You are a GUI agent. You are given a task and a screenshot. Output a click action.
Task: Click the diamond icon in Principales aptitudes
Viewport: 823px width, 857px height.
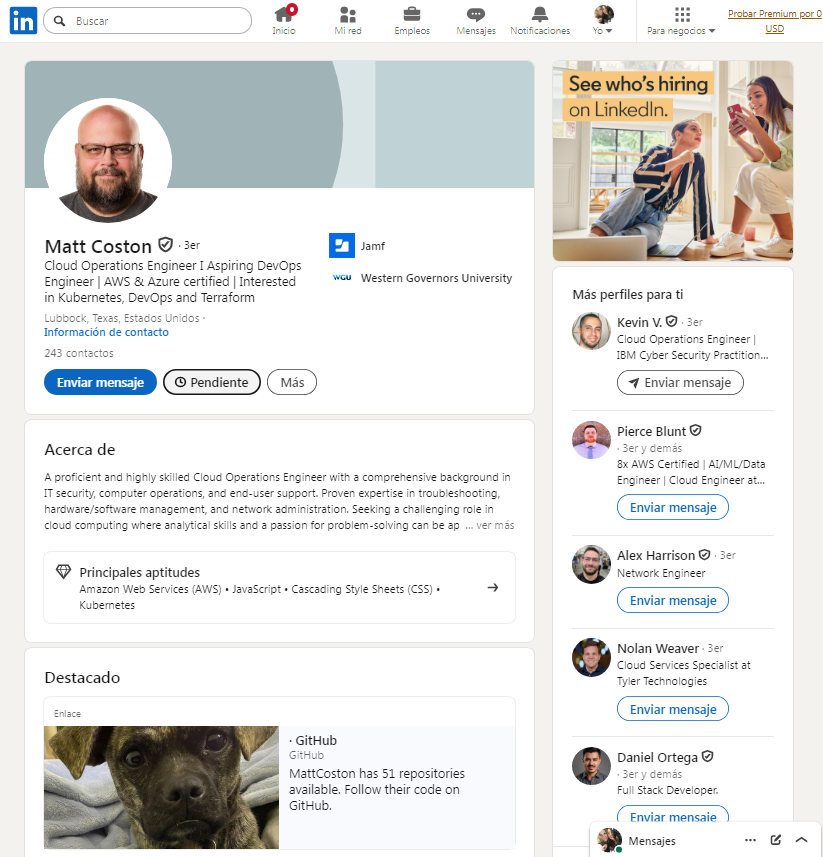[x=63, y=572]
